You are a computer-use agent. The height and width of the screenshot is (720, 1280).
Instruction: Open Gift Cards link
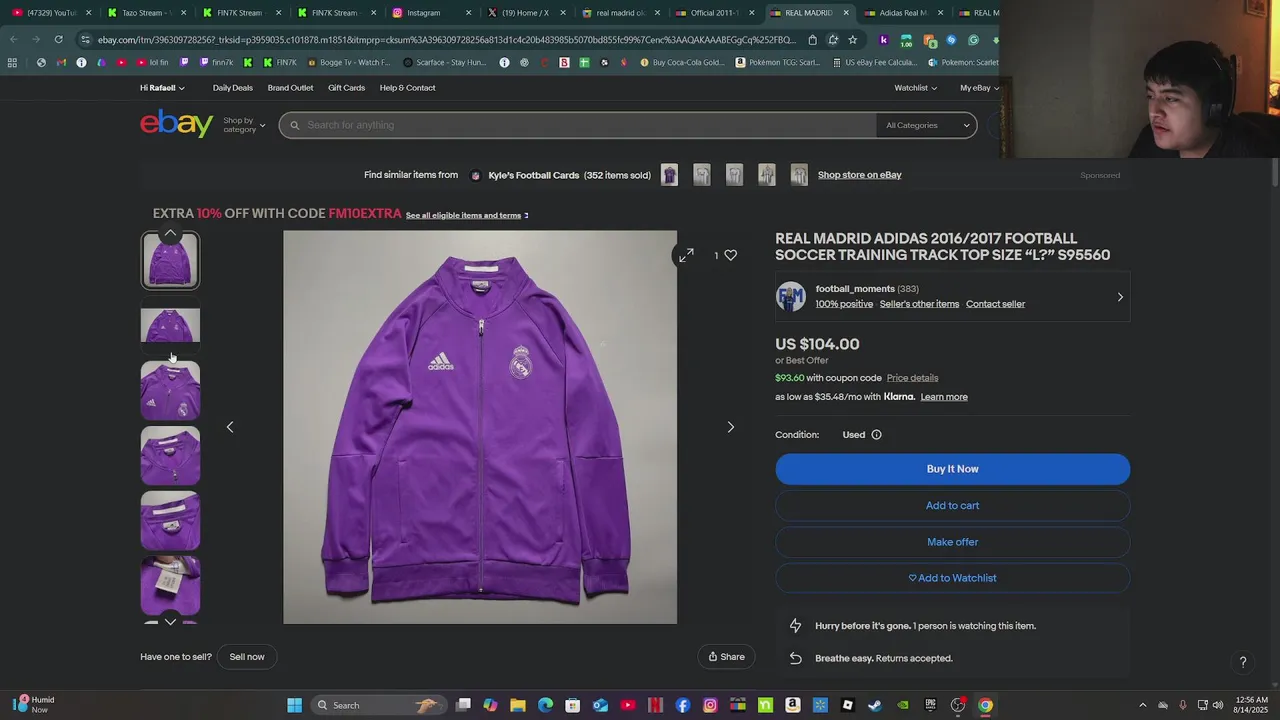pyautogui.click(x=346, y=88)
